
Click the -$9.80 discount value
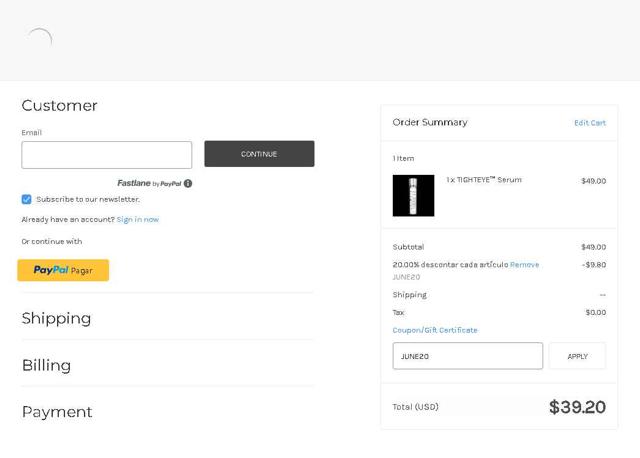click(x=594, y=265)
